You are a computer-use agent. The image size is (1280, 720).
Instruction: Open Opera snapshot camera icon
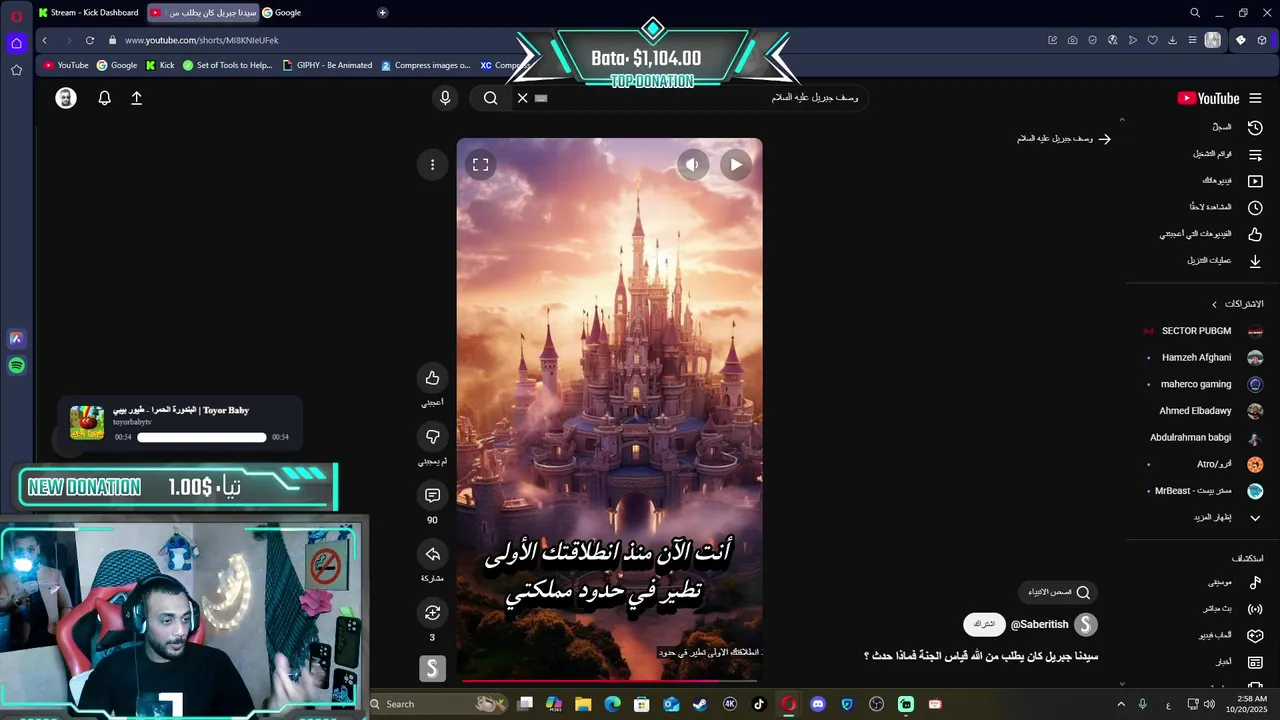(1072, 40)
